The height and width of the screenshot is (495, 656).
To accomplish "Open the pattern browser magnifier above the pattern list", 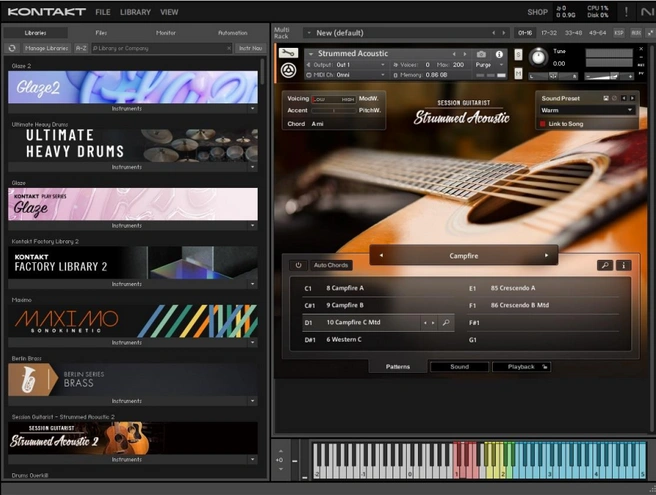I will click(605, 265).
